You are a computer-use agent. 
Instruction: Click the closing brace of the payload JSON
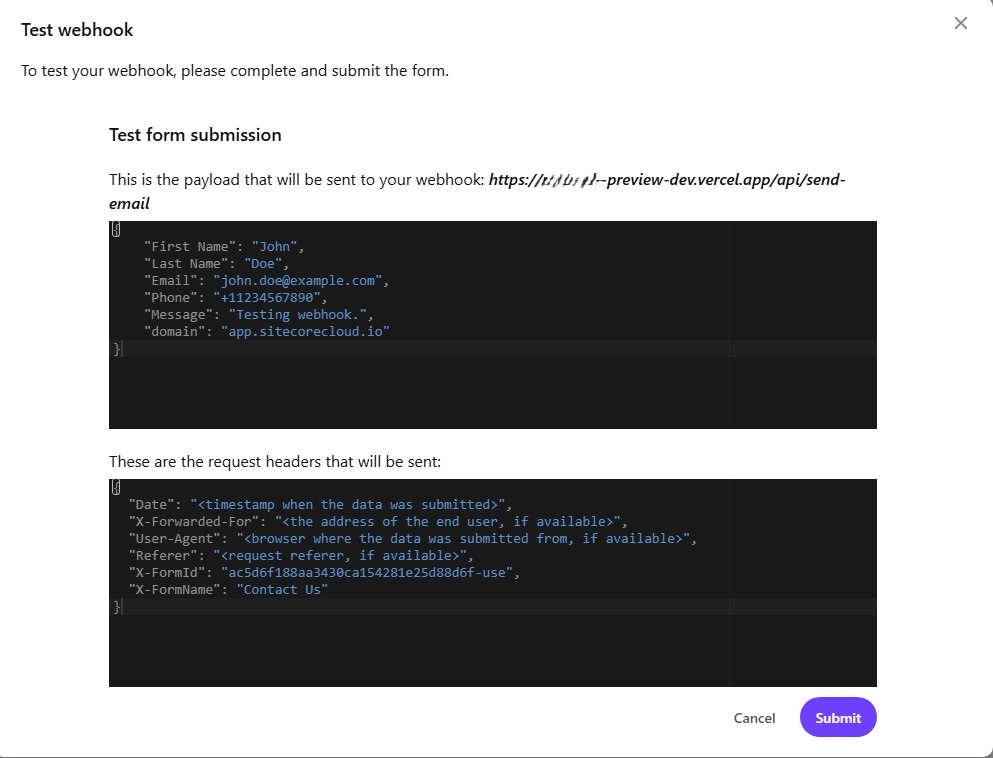[117, 349]
